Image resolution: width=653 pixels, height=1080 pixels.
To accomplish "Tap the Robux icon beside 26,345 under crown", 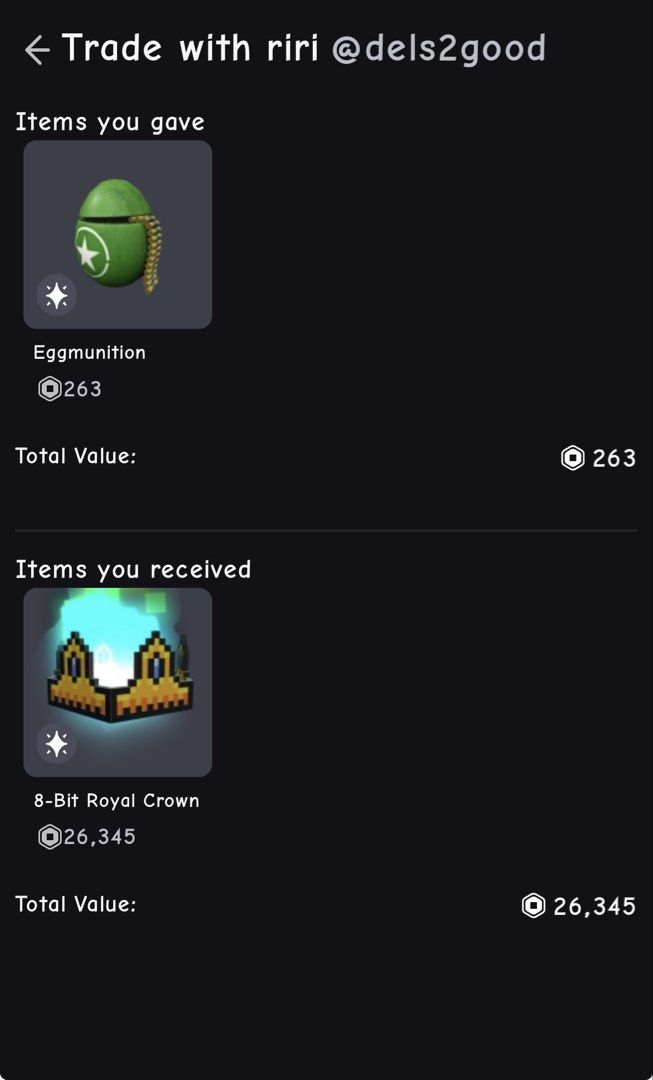I will coord(50,837).
